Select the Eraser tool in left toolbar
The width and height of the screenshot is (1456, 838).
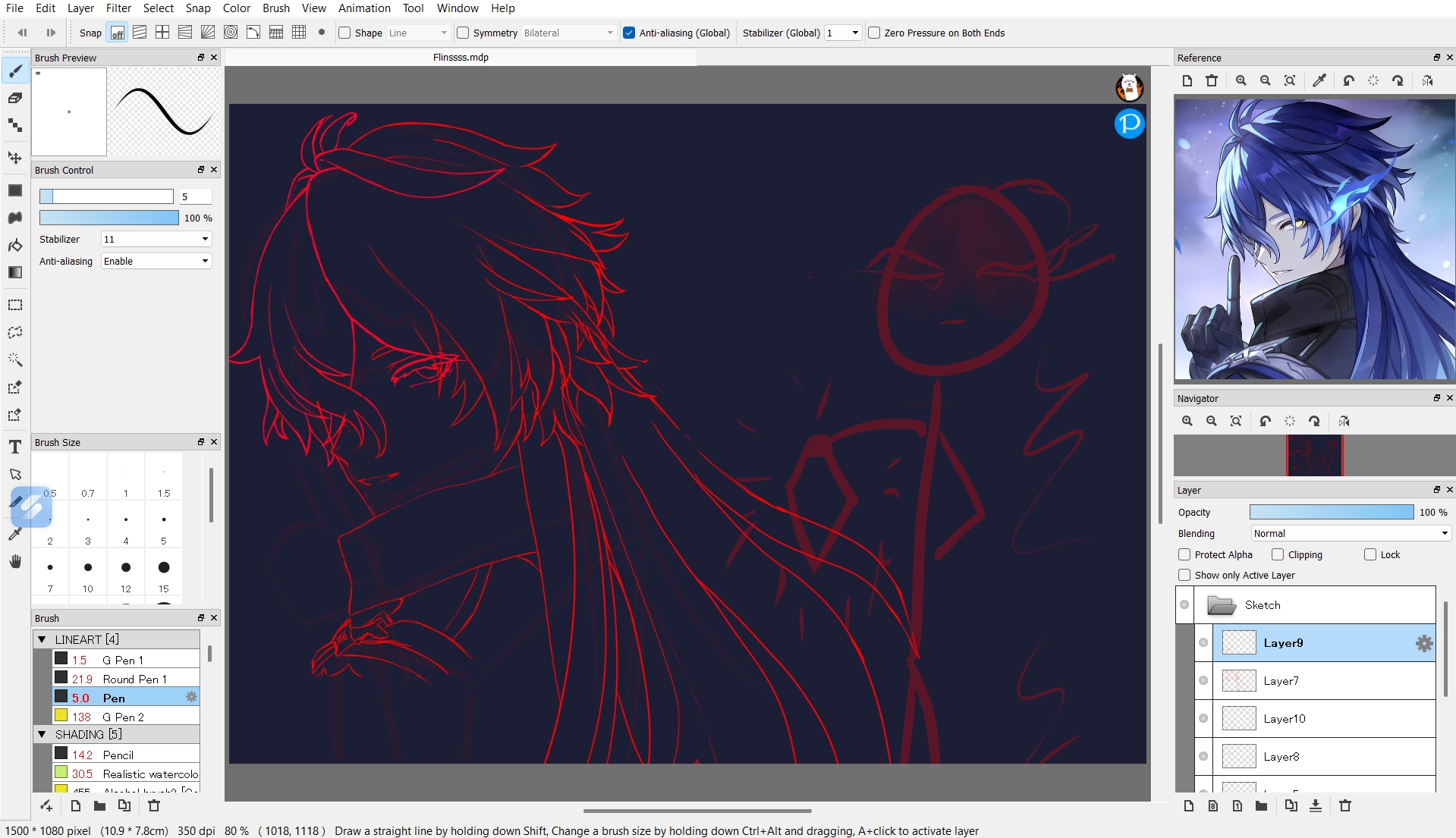pos(15,98)
